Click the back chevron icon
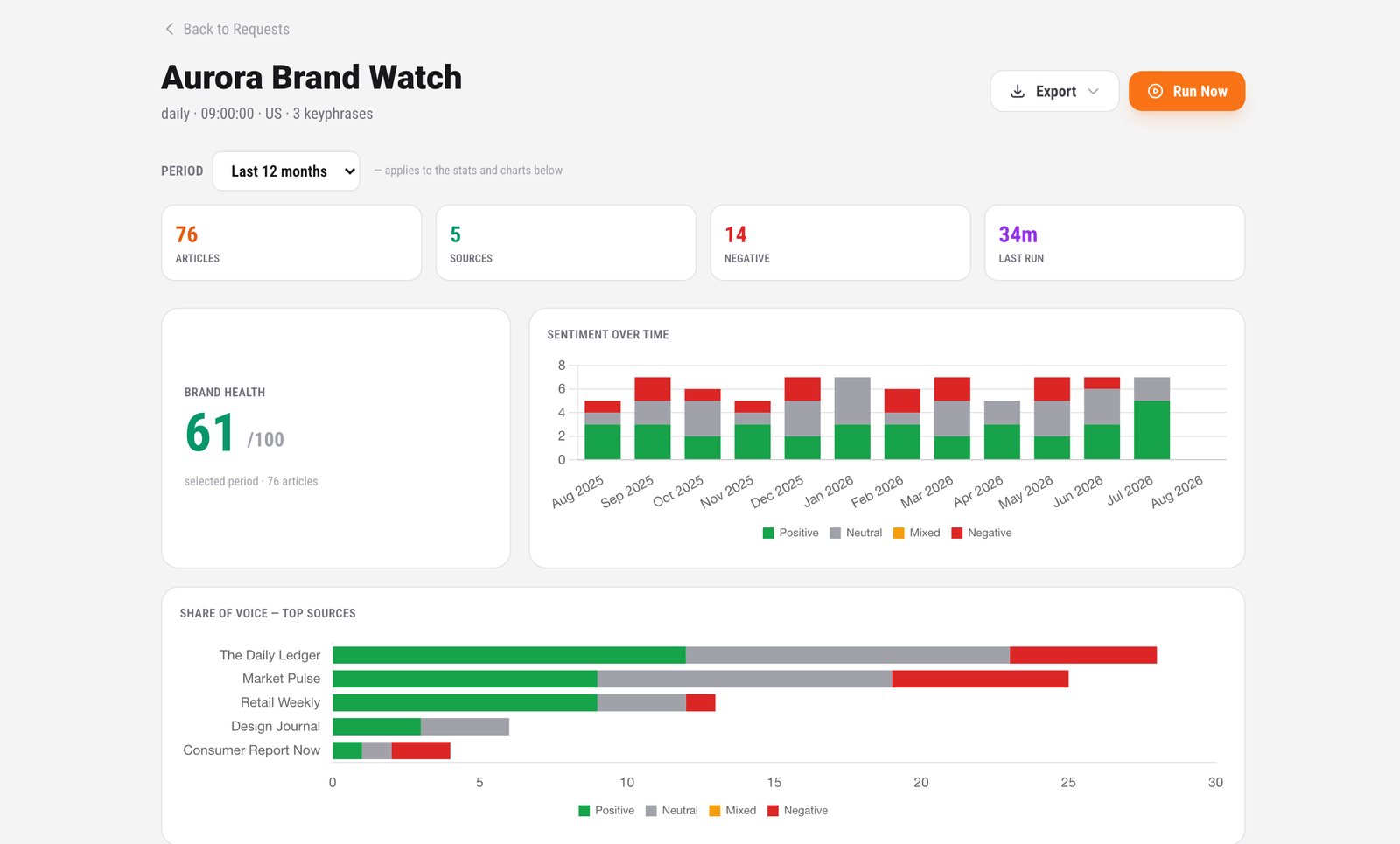This screenshot has height=844, width=1400. pyautogui.click(x=170, y=29)
